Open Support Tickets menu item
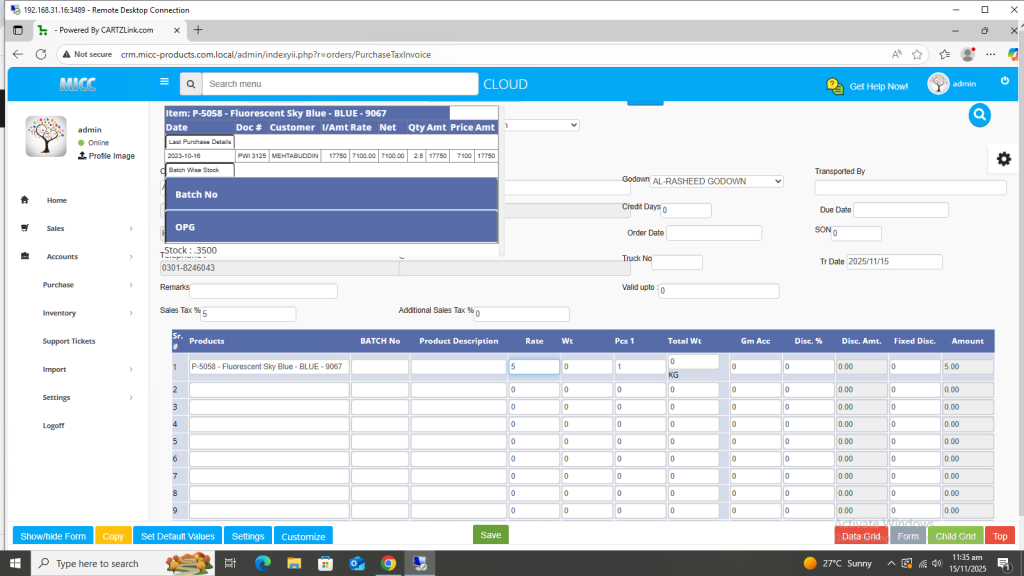 [x=69, y=341]
